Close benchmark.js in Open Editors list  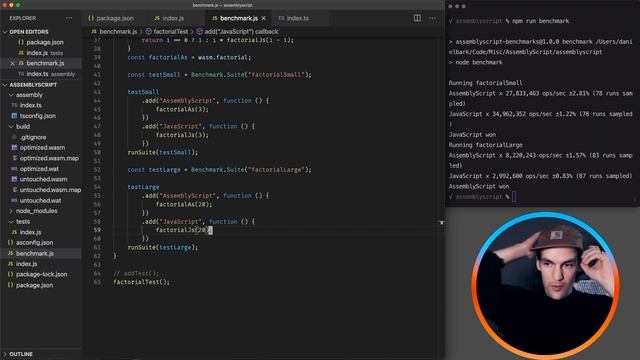click(x=12, y=63)
